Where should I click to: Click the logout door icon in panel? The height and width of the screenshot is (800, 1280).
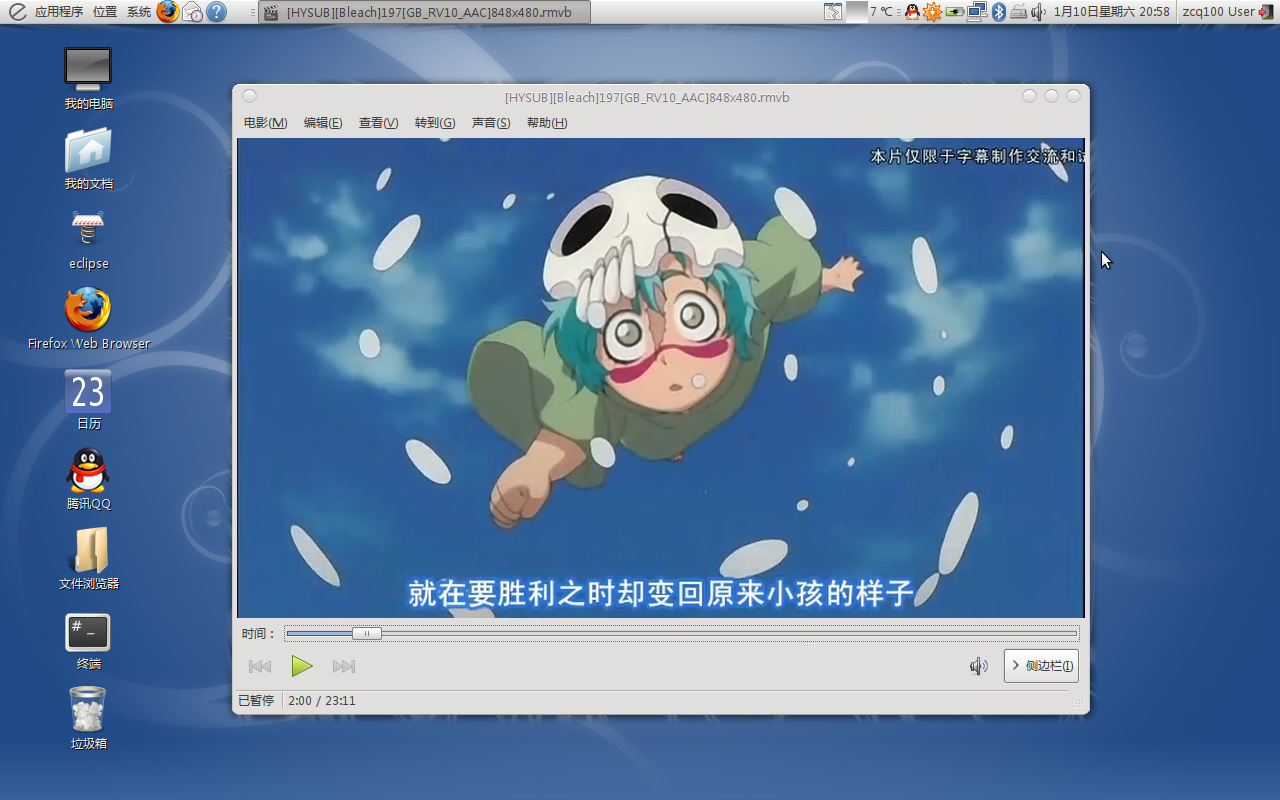(x=1266, y=12)
